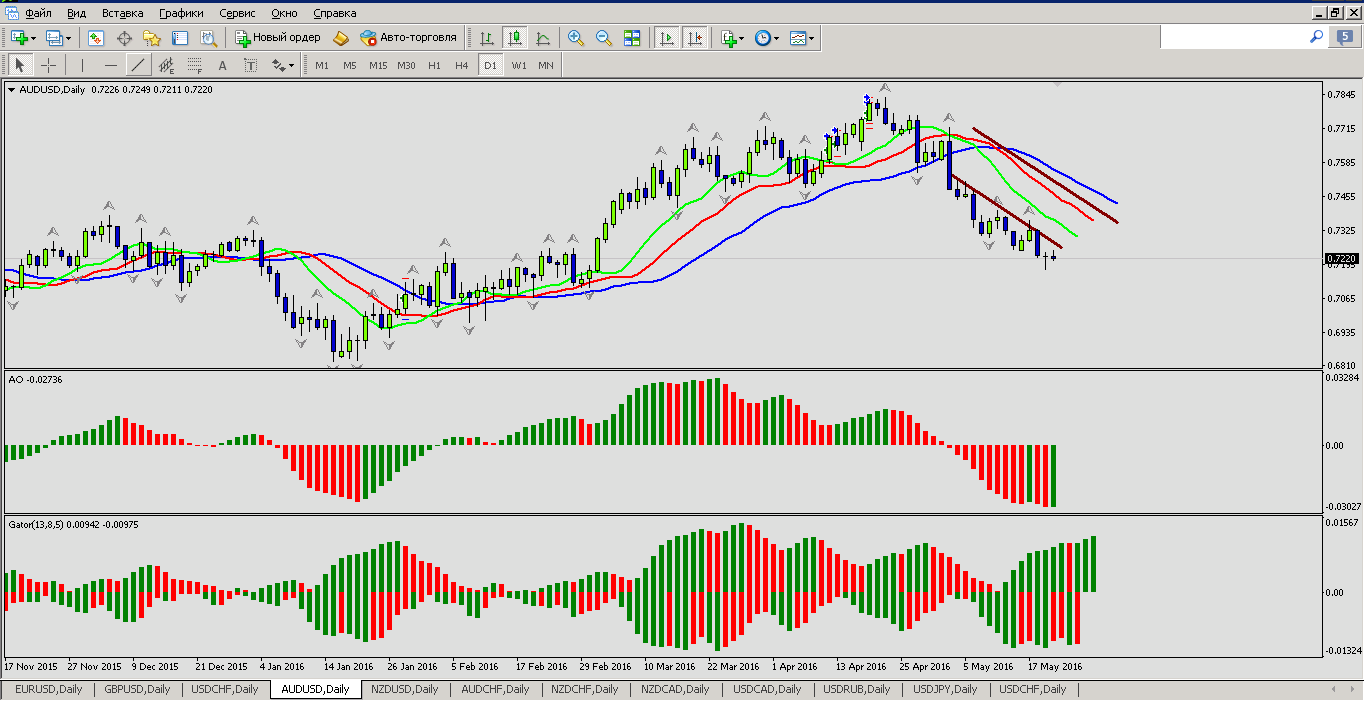The image size is (1364, 701).
Task: Select the text label tool
Action: 250,65
